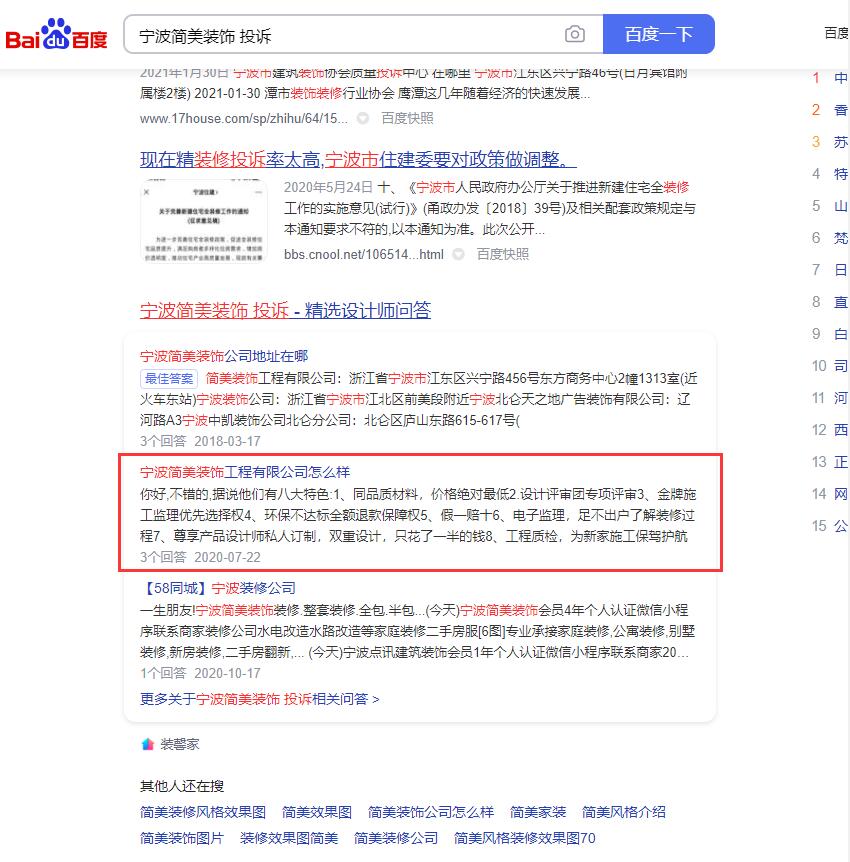850x862 pixels.
Task: Click the Baidu logo
Action: coord(57,35)
